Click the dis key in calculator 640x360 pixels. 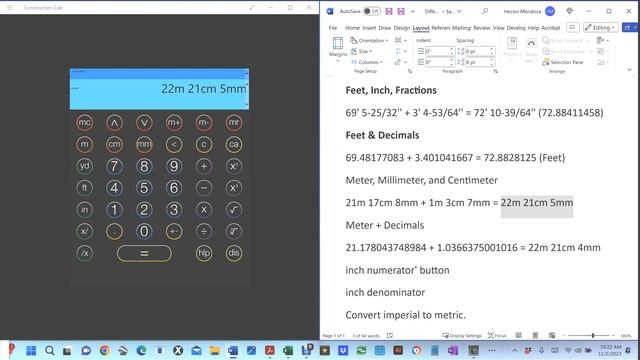pyautogui.click(x=234, y=253)
